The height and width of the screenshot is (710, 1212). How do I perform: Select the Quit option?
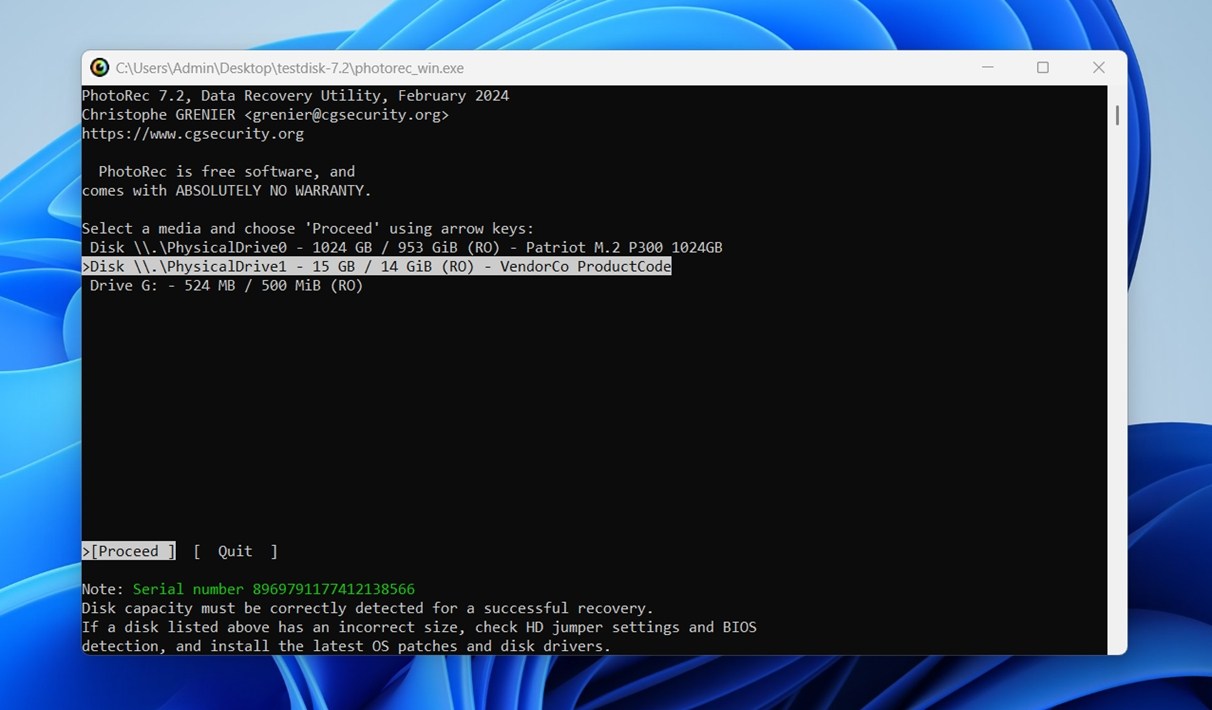click(235, 551)
